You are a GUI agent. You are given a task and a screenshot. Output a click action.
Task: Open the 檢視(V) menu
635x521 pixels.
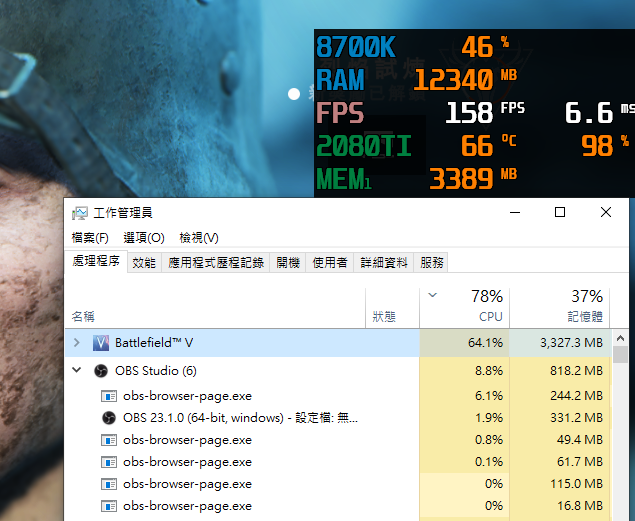click(199, 238)
